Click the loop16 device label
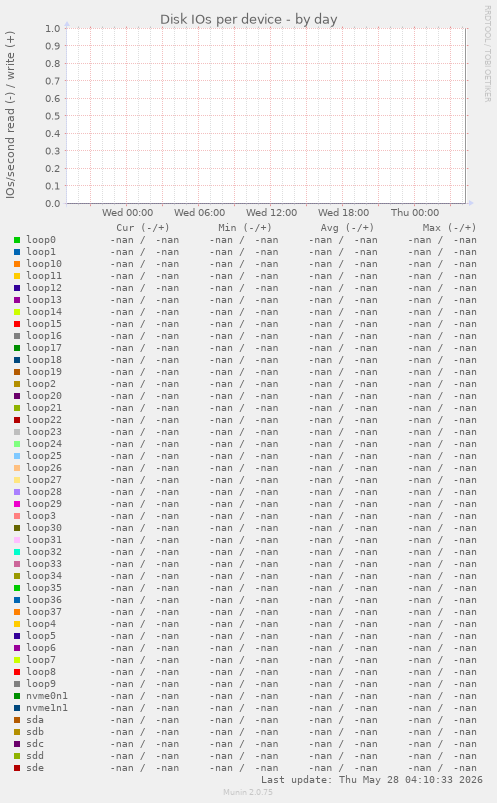497x803 pixels. pos(44,336)
